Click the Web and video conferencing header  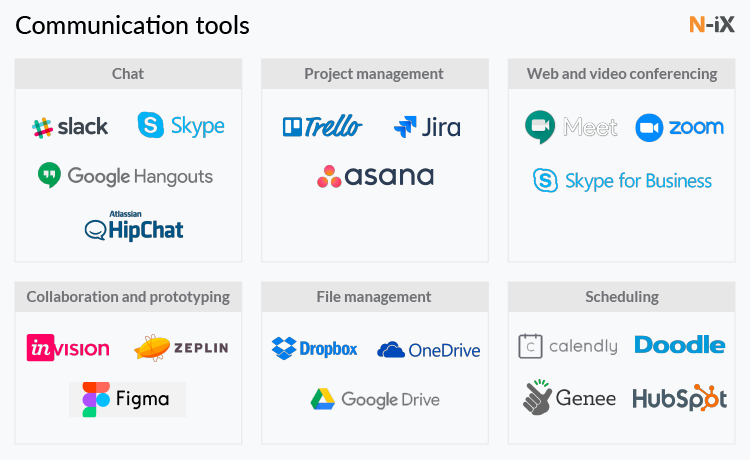tap(621, 74)
